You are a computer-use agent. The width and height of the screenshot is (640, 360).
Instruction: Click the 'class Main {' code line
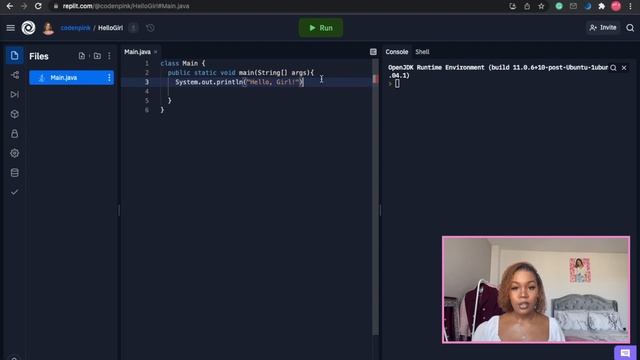click(183, 63)
